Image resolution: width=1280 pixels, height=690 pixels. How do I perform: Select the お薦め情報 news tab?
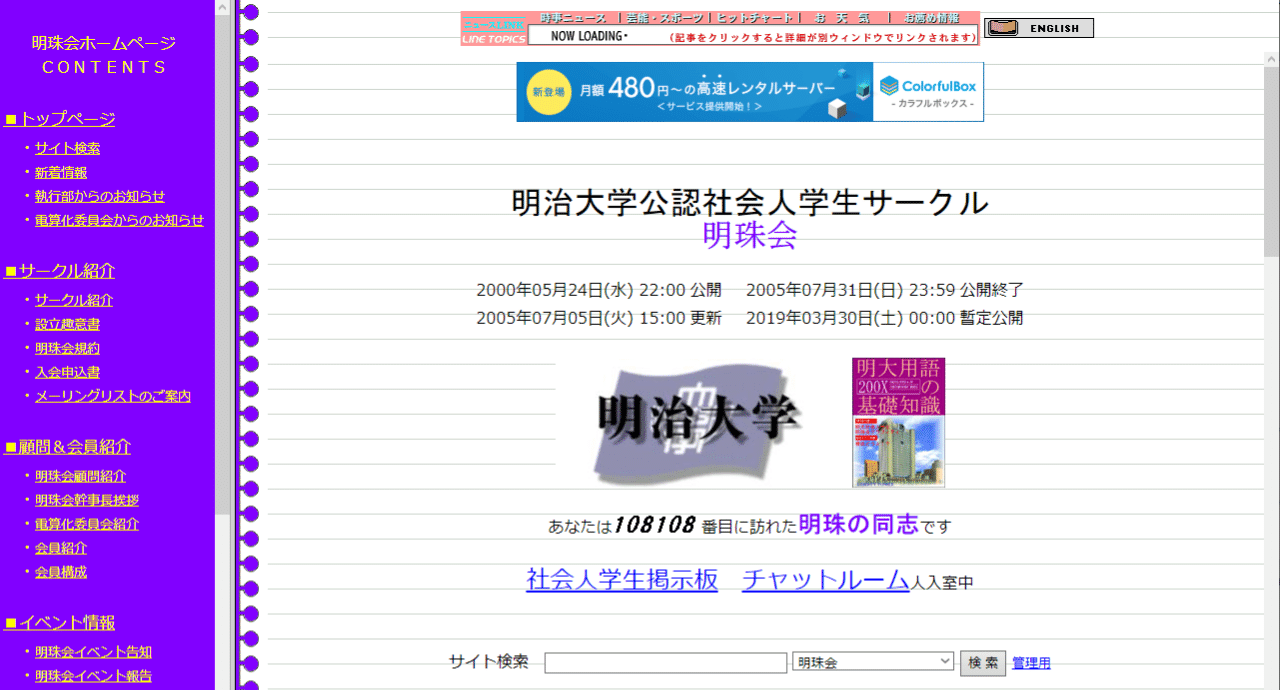pyautogui.click(x=931, y=18)
